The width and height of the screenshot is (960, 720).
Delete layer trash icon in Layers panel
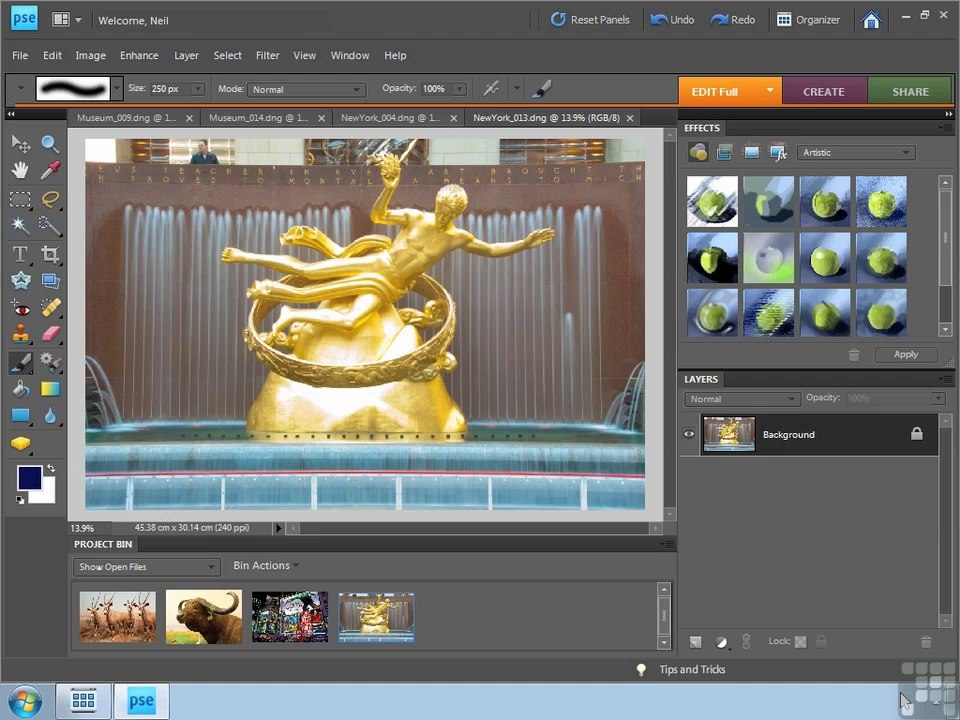pyautogui.click(x=926, y=642)
